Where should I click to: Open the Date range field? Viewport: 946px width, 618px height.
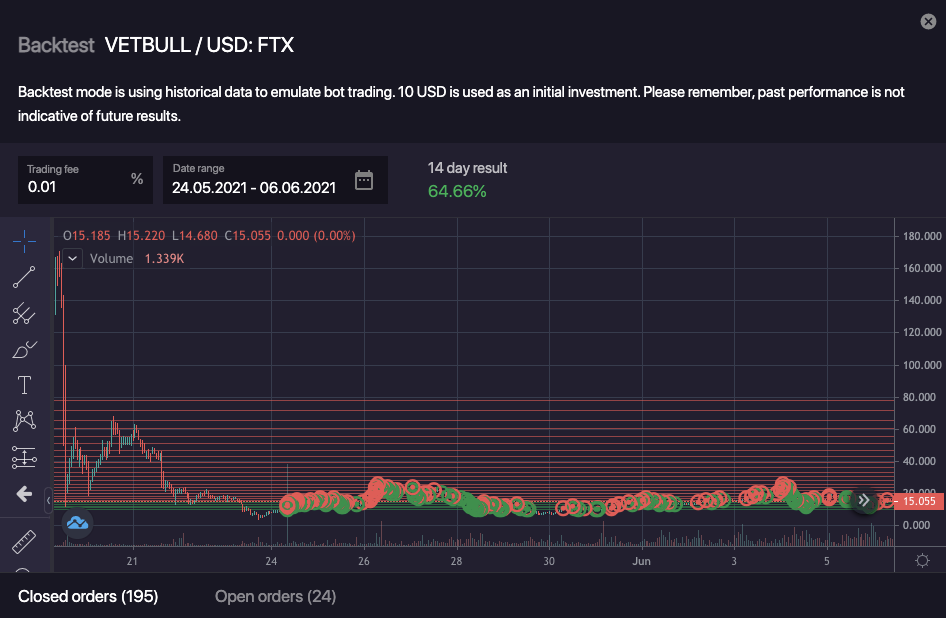coord(275,179)
